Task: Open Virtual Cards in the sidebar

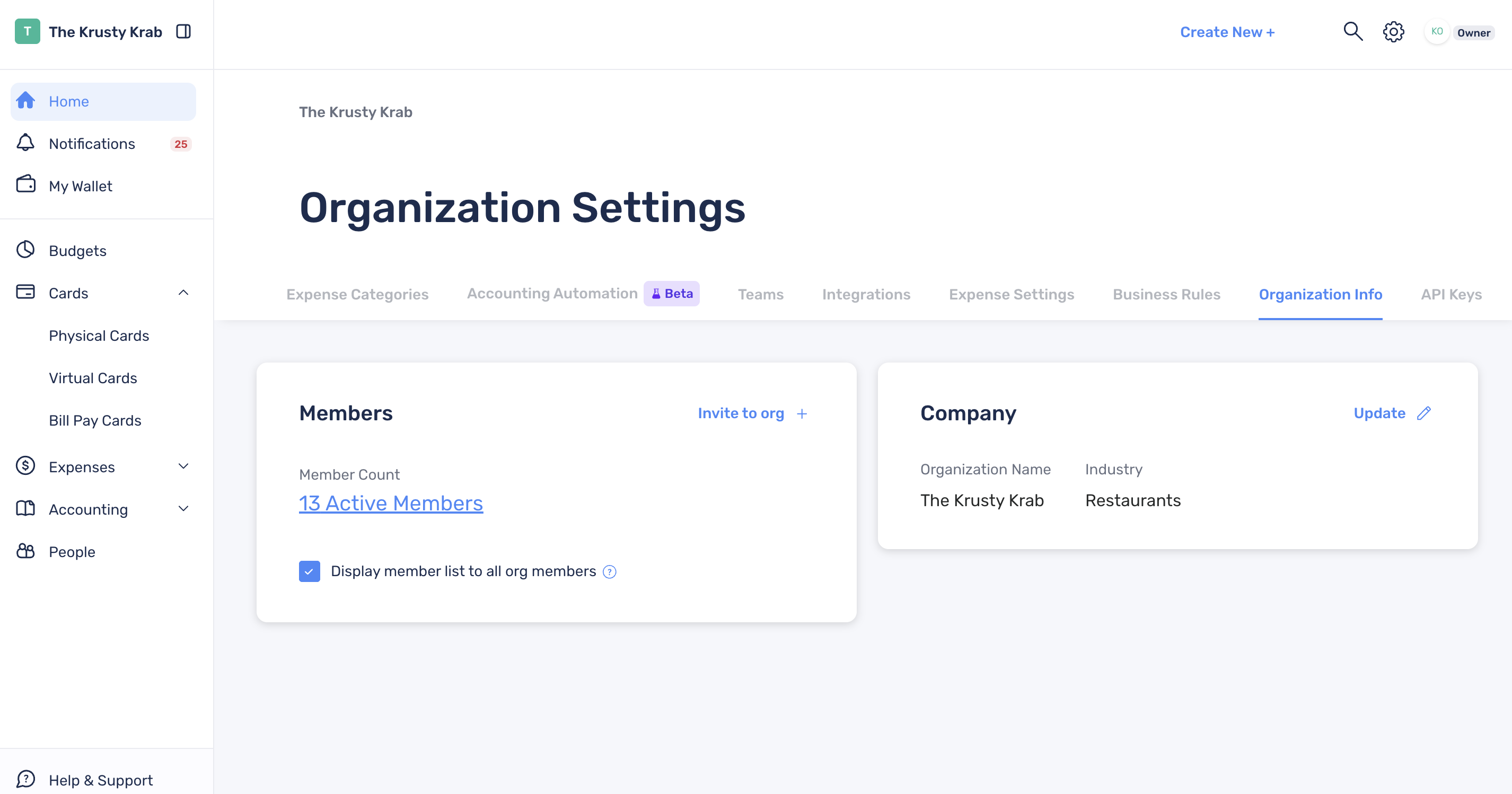Action: [93, 378]
